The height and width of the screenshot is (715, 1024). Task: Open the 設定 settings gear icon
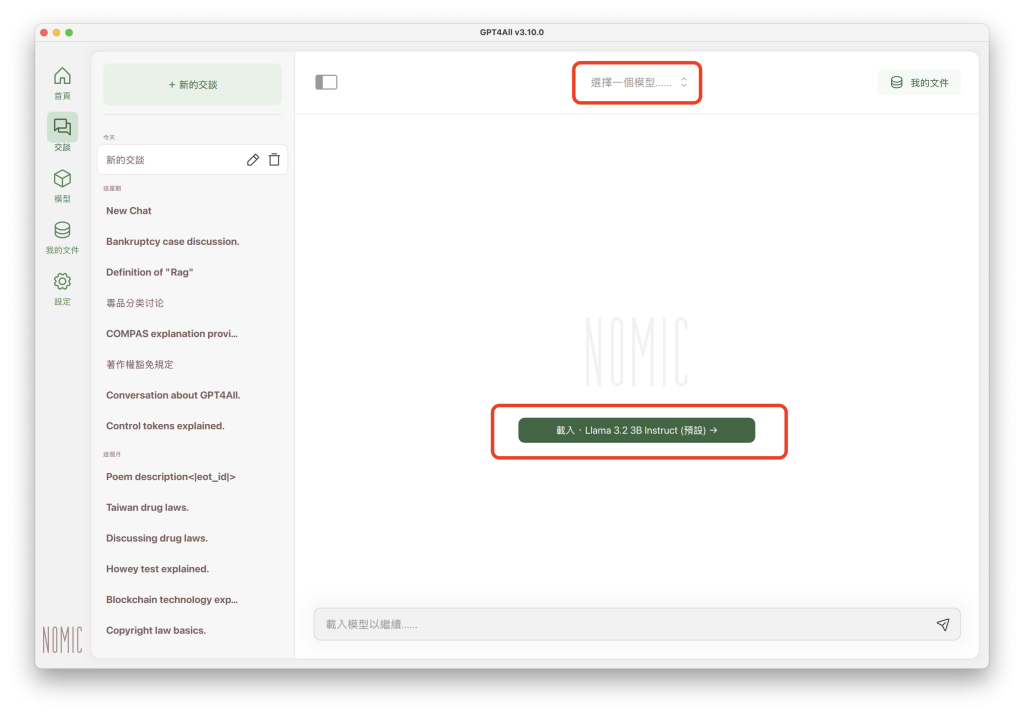(x=62, y=283)
